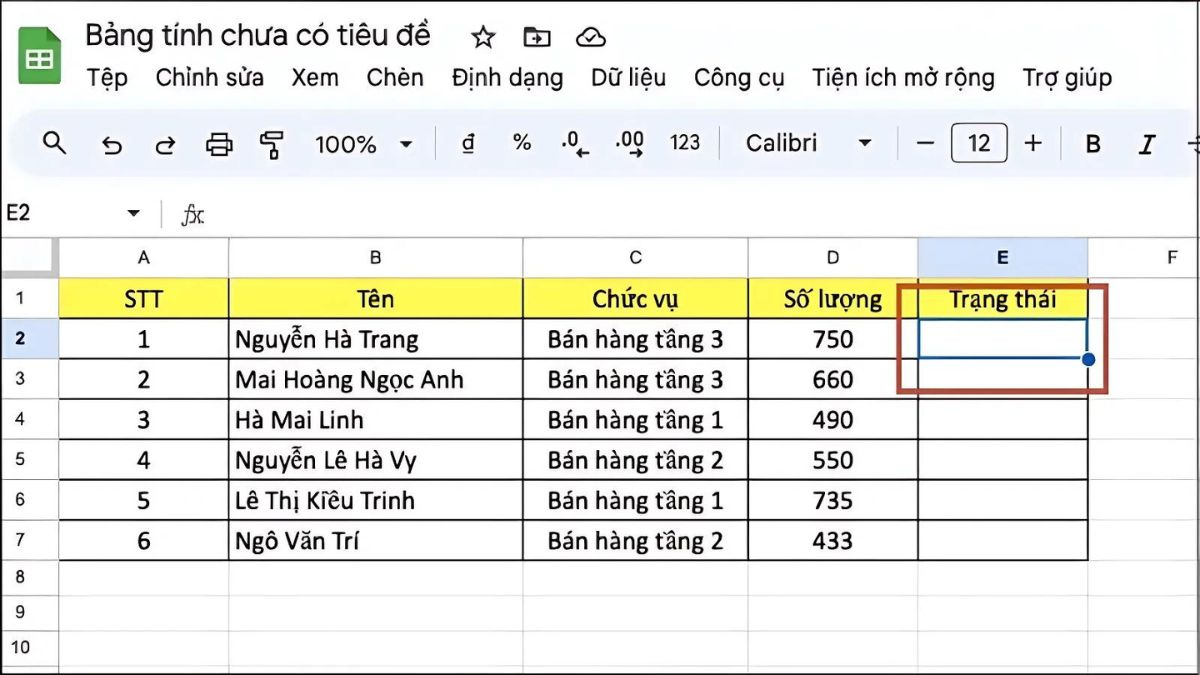Image resolution: width=1200 pixels, height=675 pixels.
Task: Format as currency (đ)
Action: [x=467, y=144]
